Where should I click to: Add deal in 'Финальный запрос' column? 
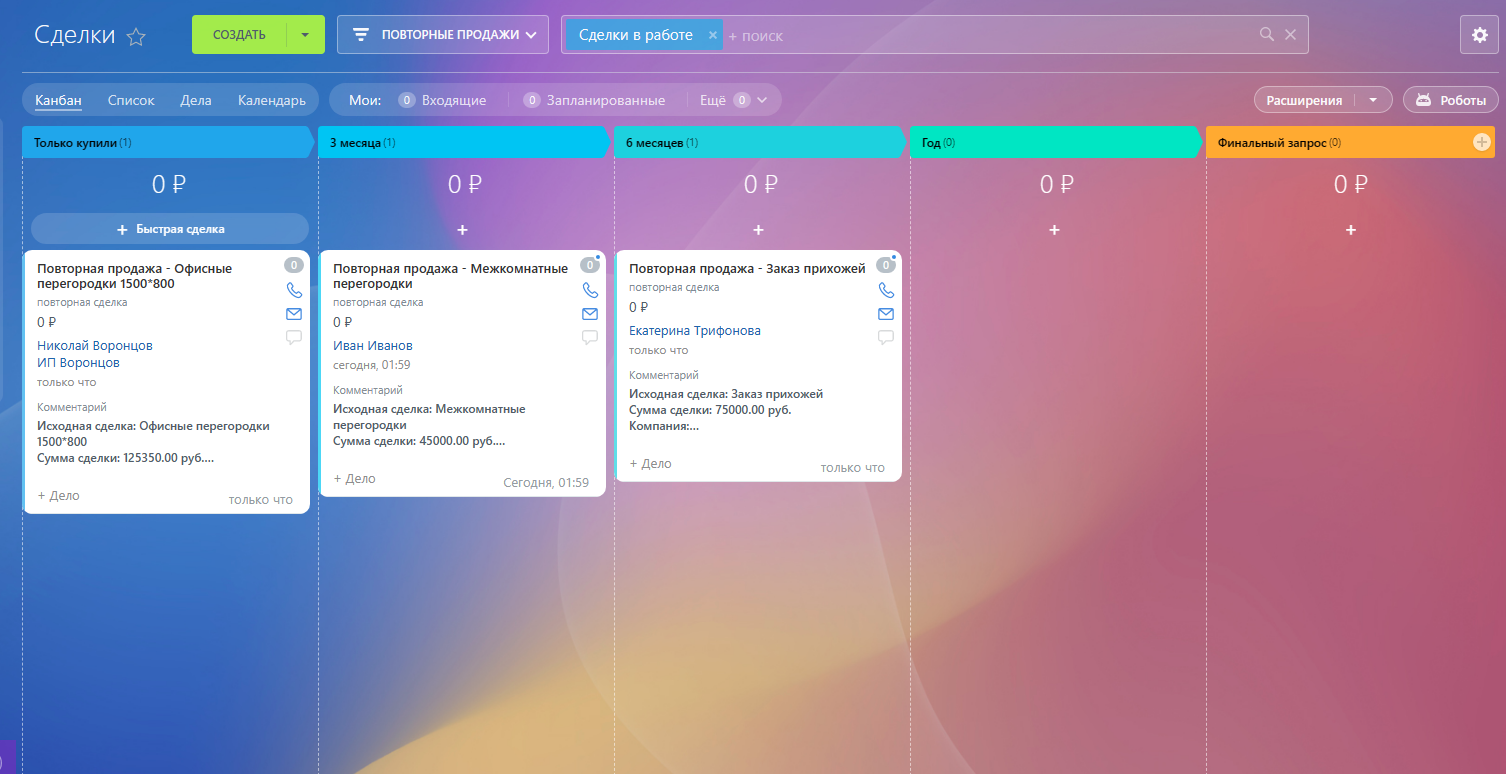[1350, 230]
